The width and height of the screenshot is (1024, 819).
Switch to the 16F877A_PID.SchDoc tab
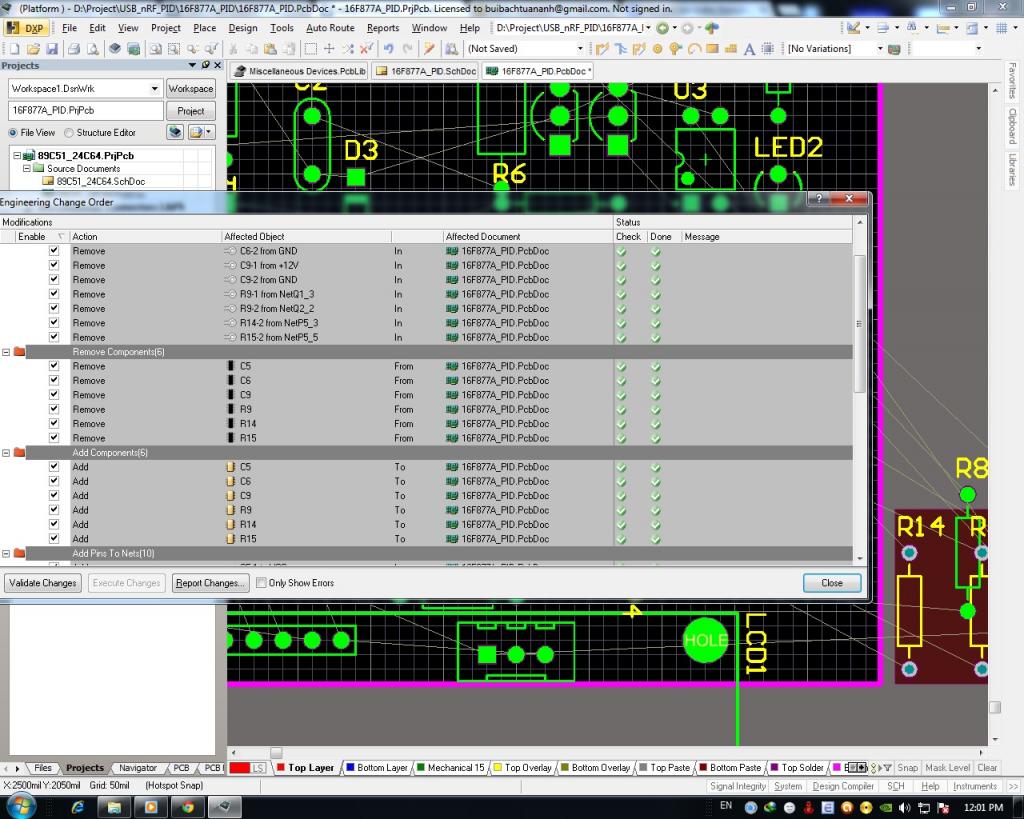coord(426,71)
